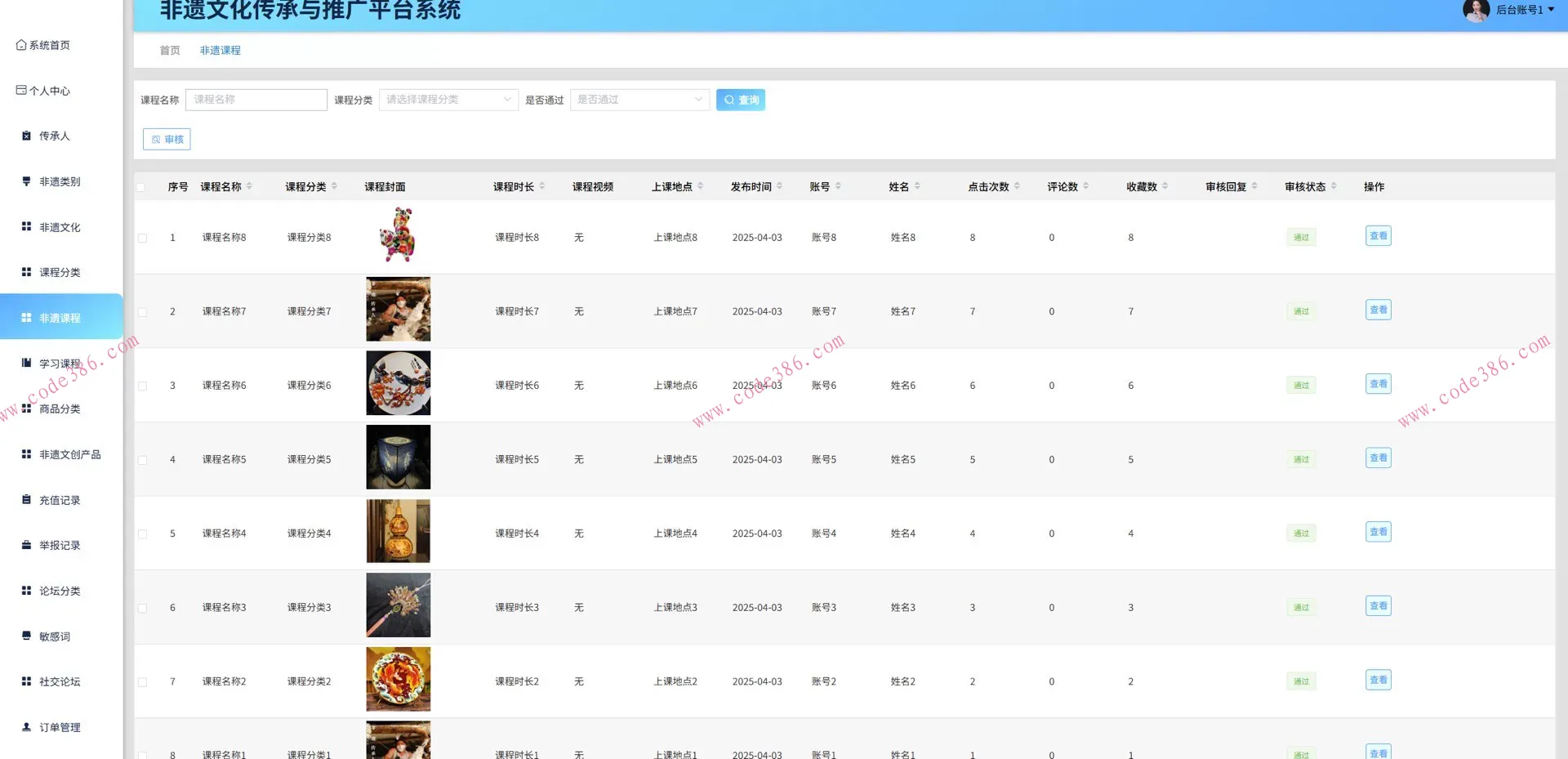Sort by 收藏数 column arrows
Viewport: 1568px width, 759px height.
click(x=1165, y=186)
